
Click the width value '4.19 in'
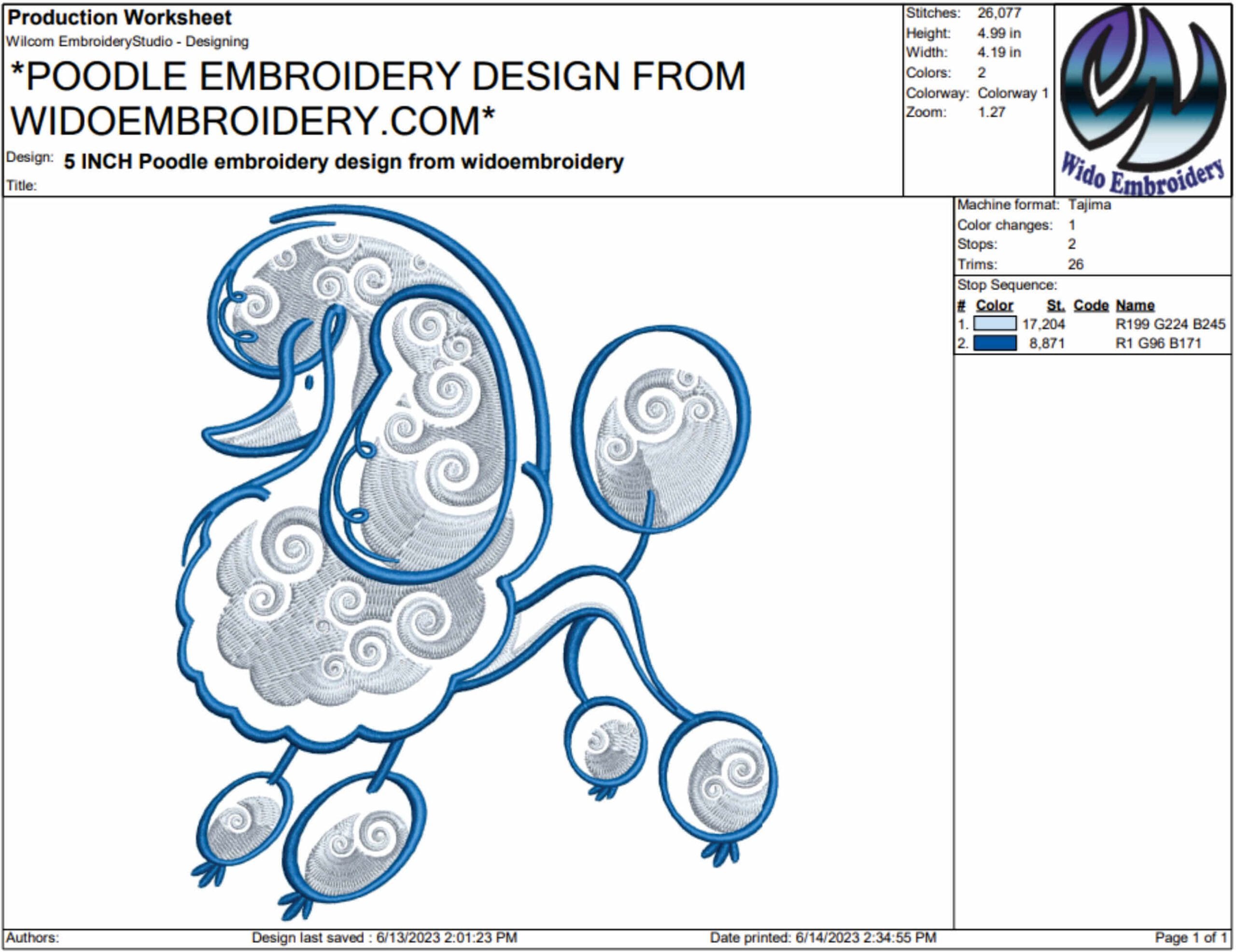[999, 53]
